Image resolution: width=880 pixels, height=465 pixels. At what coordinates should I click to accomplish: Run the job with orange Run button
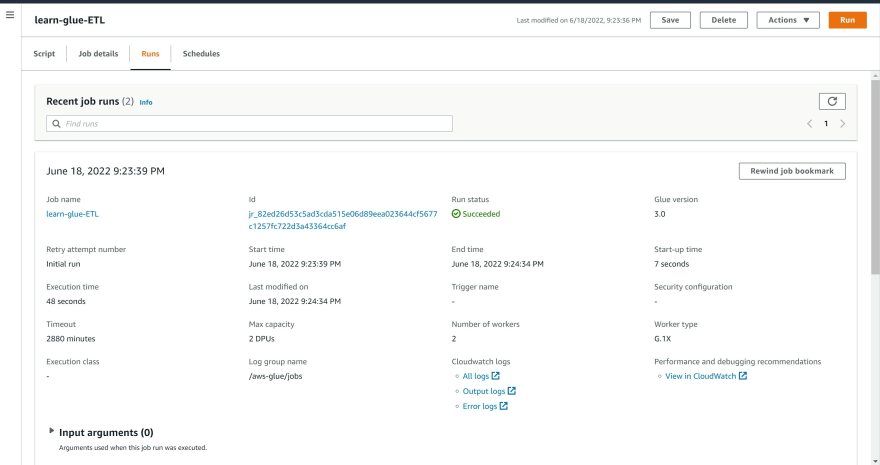[x=847, y=20]
